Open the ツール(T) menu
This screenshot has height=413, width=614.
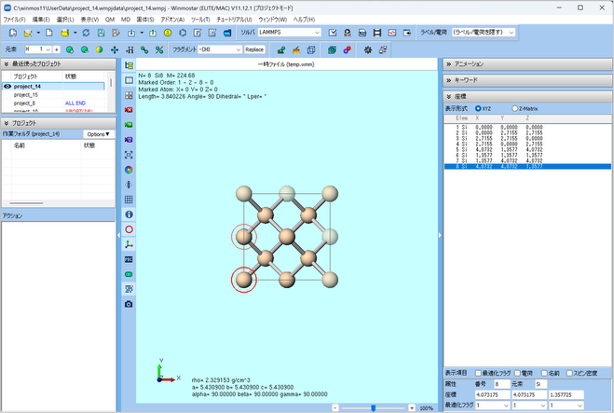200,19
